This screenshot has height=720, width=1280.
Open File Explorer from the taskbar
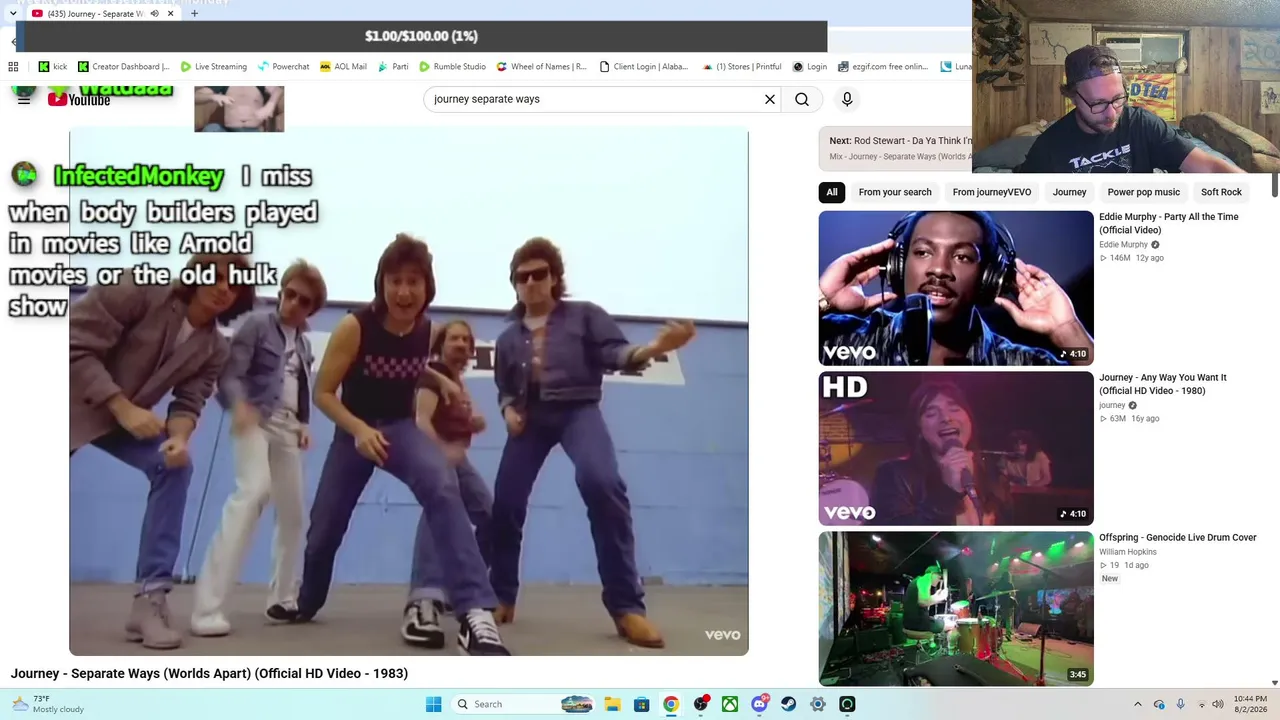click(x=612, y=704)
